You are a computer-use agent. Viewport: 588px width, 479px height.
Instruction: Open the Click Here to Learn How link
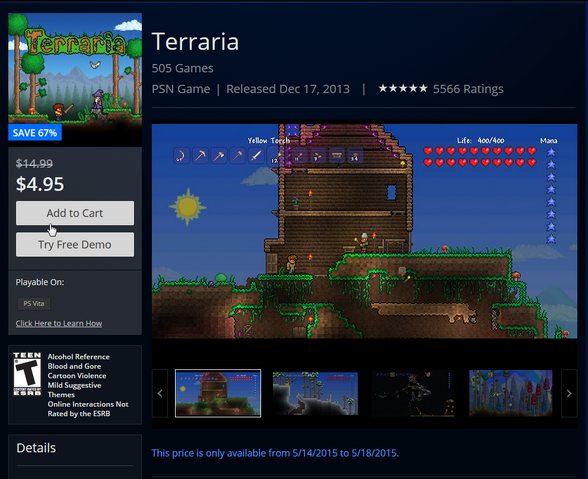click(59, 323)
